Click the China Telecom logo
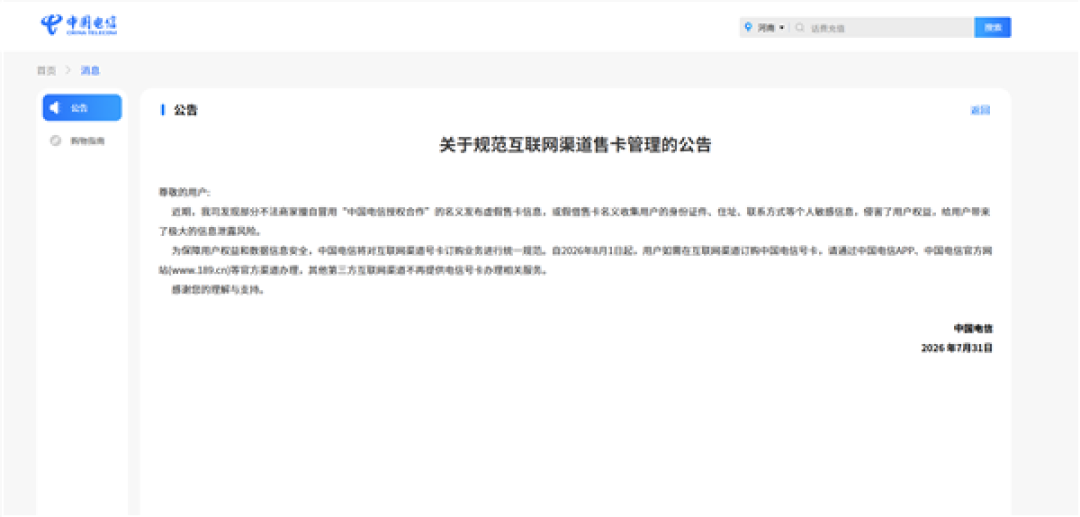The height and width of the screenshot is (517, 1080). (x=79, y=25)
